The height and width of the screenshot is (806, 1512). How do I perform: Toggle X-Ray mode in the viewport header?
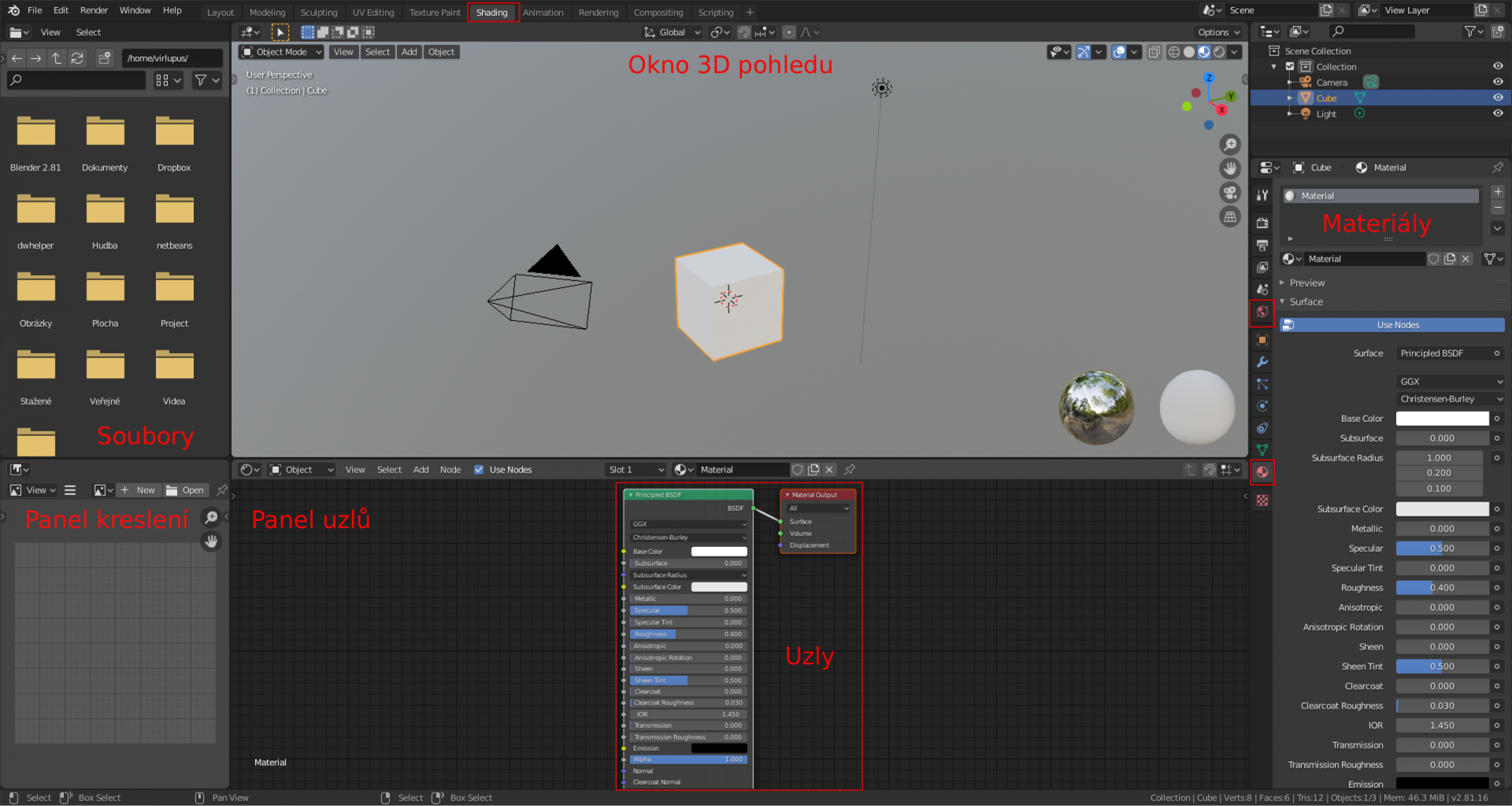coord(1153,52)
